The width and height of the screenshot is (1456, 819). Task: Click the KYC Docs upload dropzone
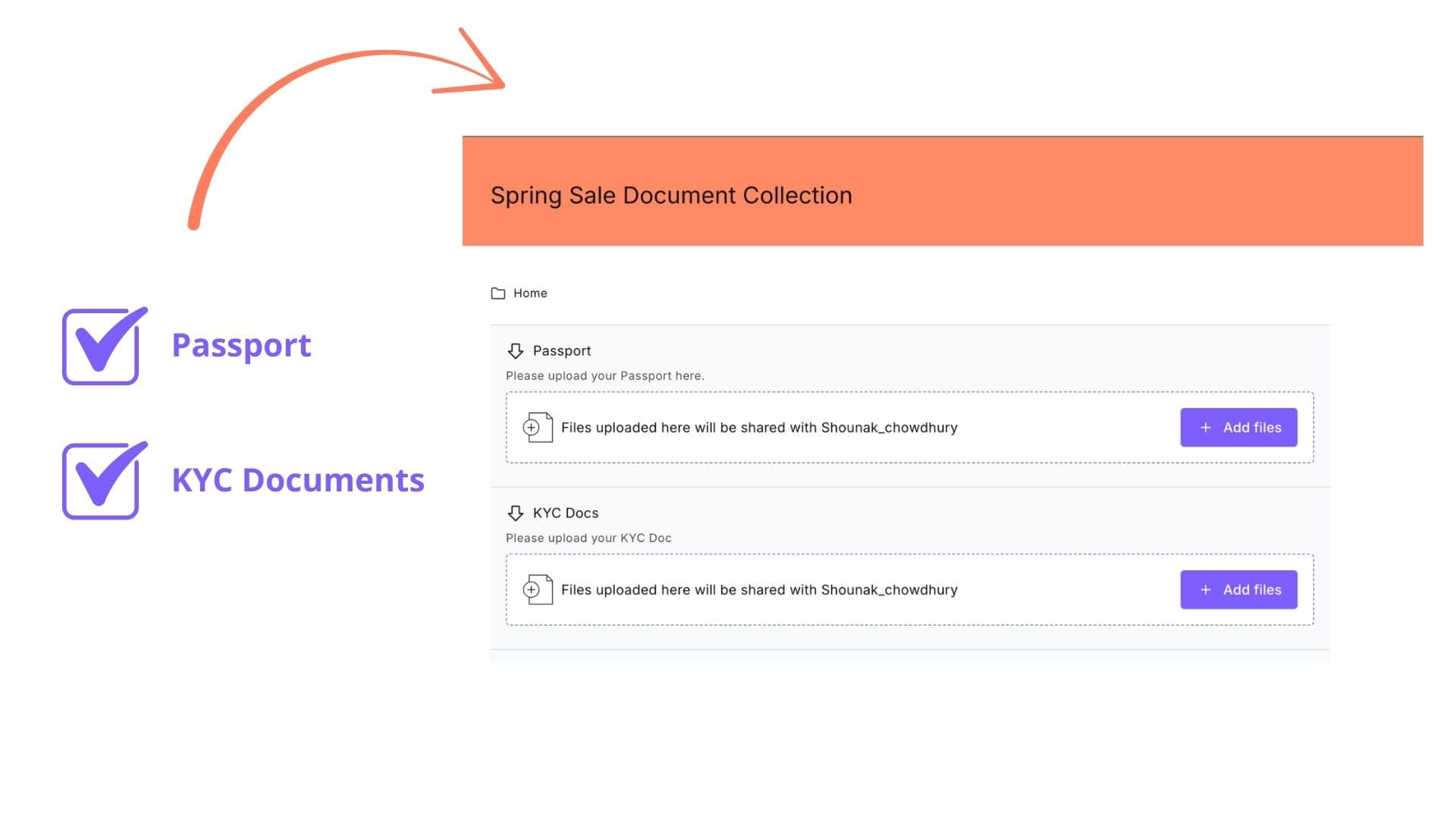(x=834, y=589)
